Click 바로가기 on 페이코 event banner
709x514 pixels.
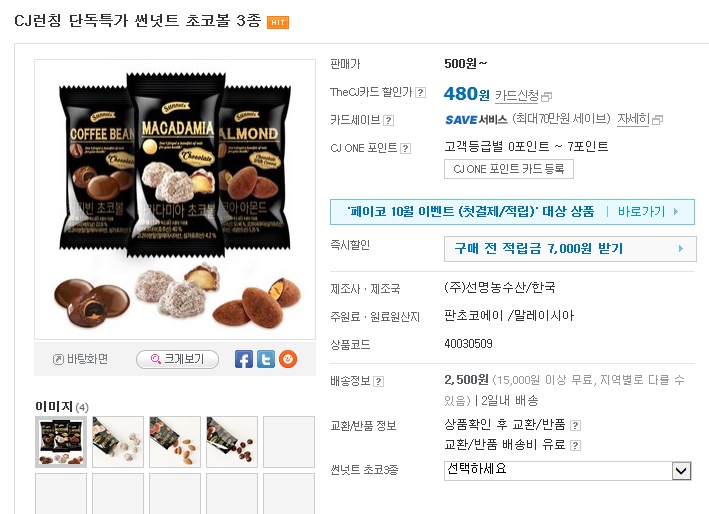648,212
